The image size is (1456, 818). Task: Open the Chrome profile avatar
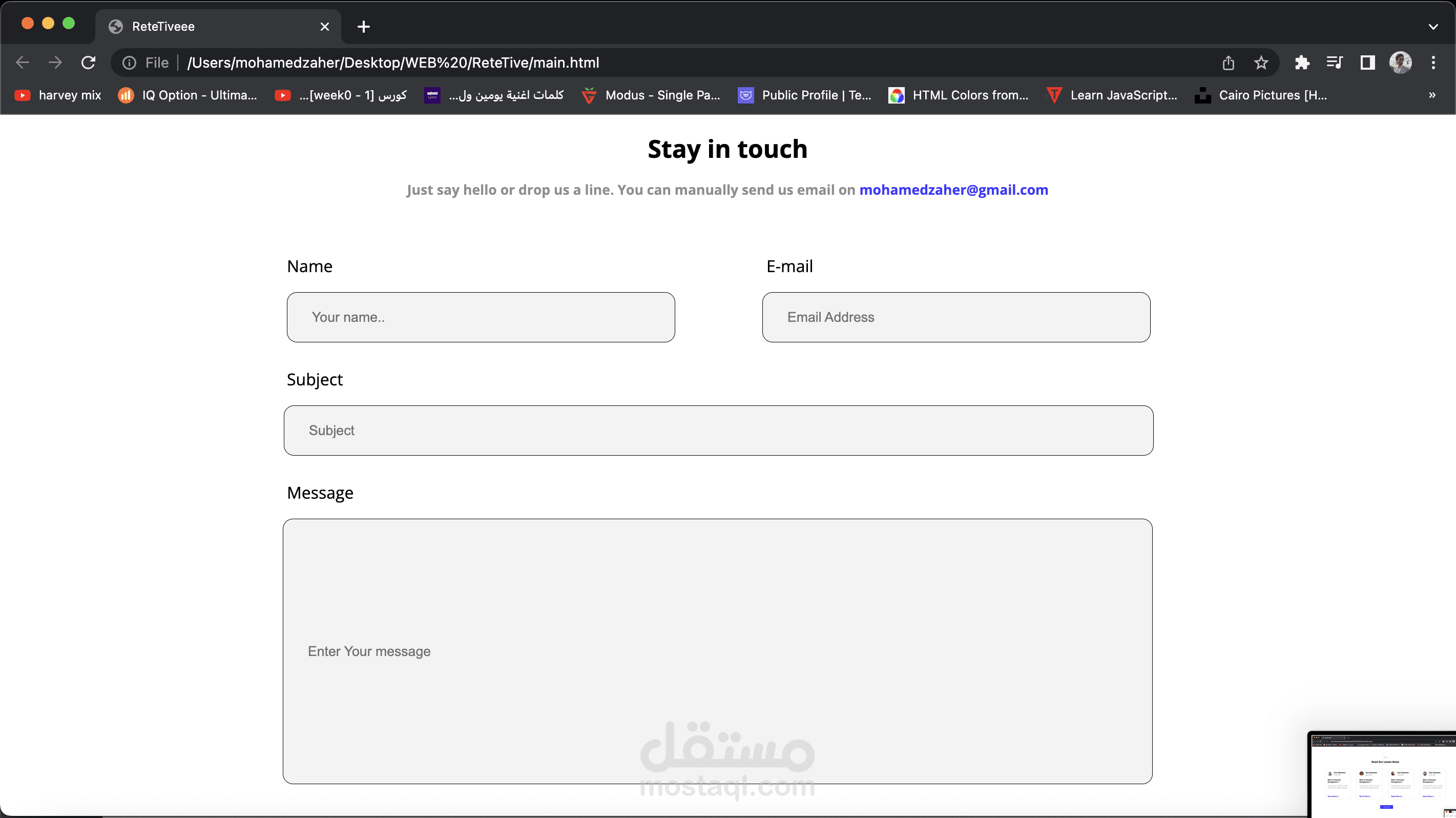[1401, 63]
